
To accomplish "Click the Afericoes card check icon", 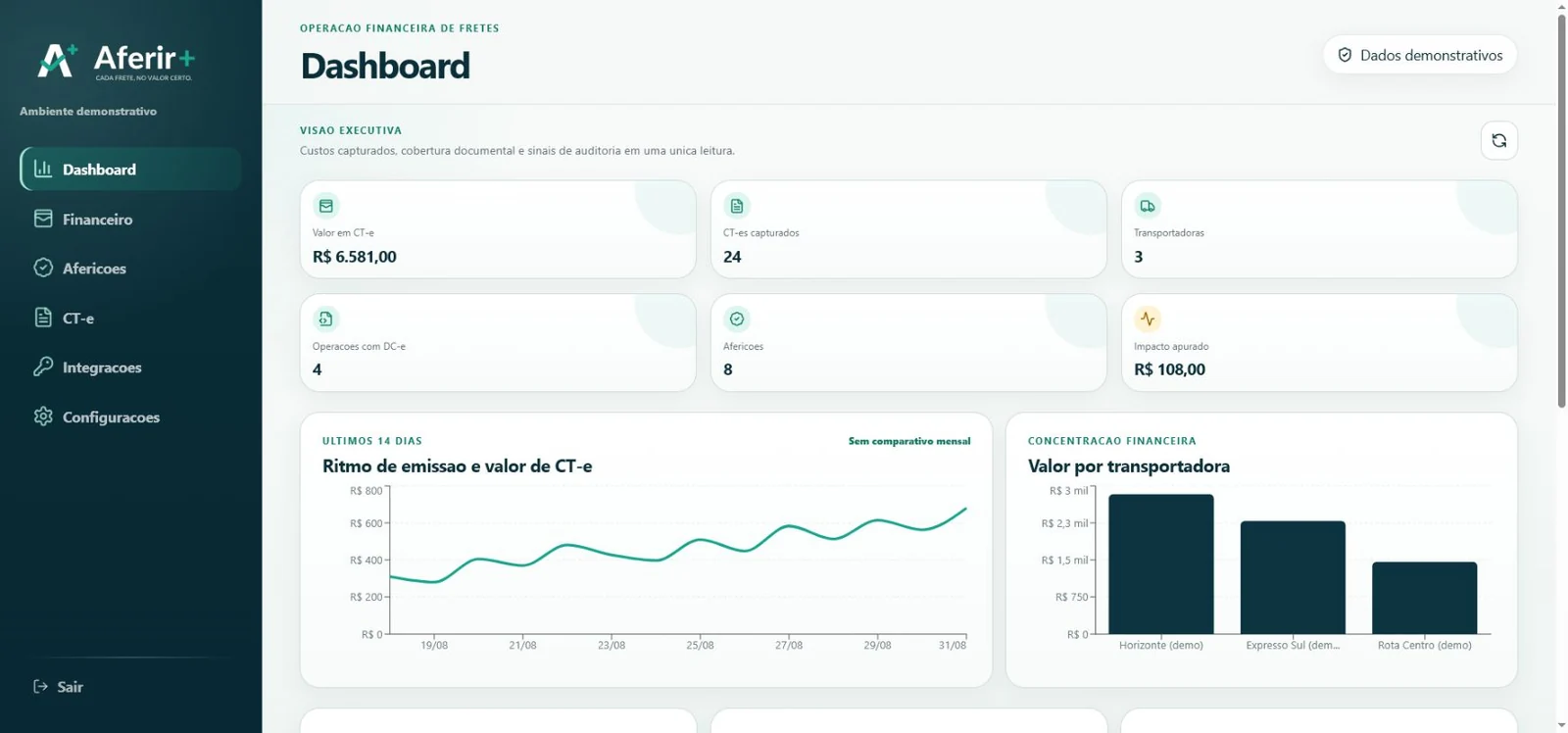I will [737, 318].
